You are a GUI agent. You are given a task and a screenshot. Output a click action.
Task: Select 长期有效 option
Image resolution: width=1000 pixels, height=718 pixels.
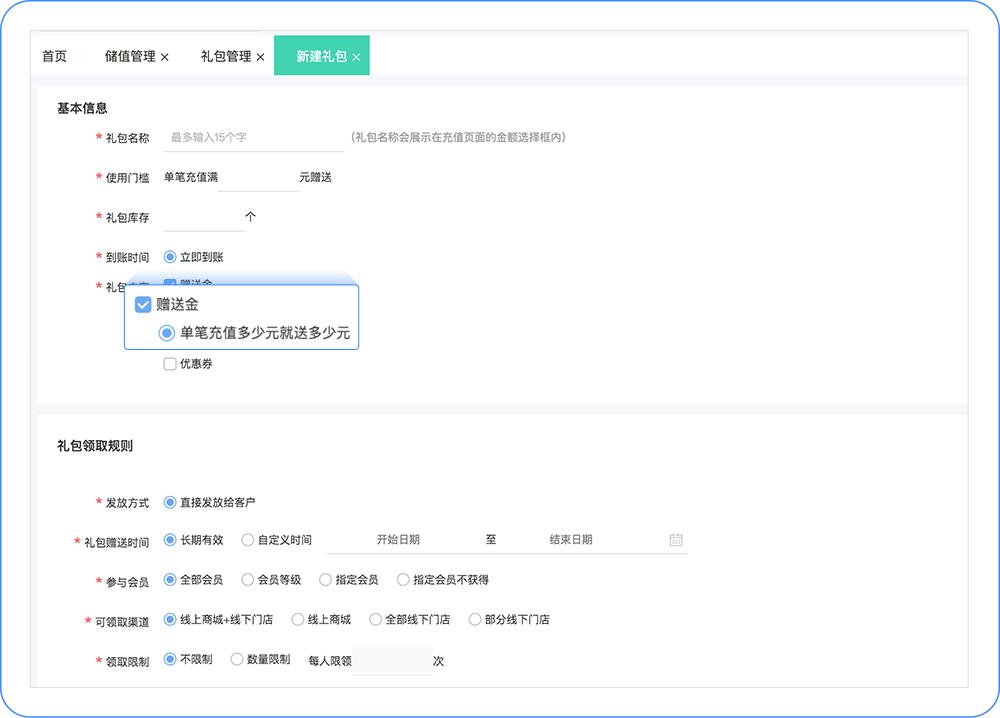tap(172, 539)
